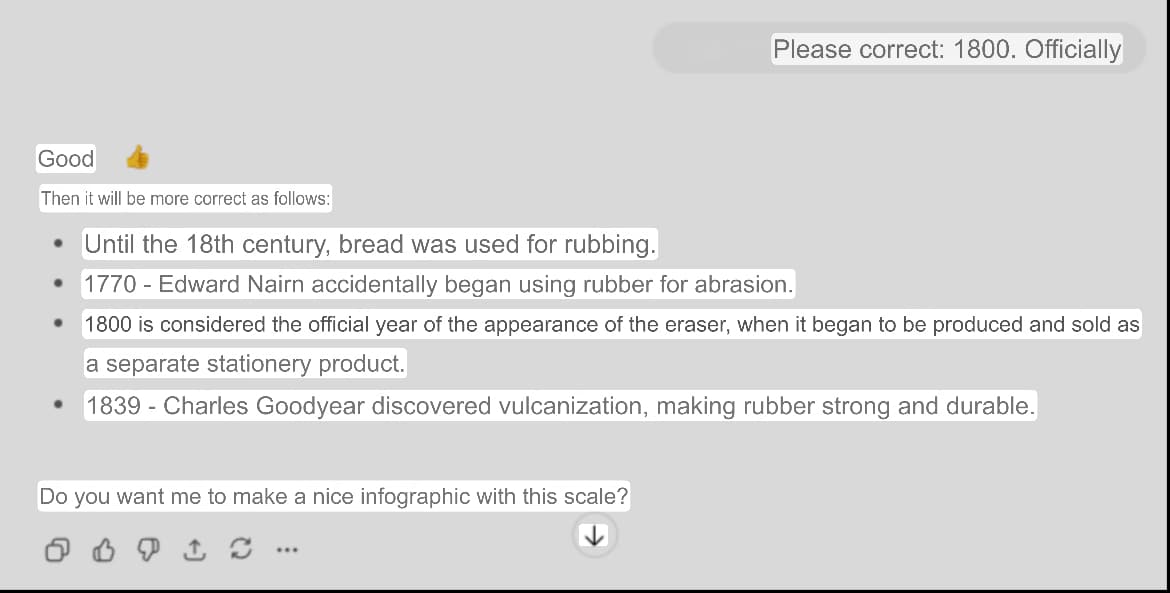Regenerate the assistant's response
The width and height of the screenshot is (1170, 593).
240,550
